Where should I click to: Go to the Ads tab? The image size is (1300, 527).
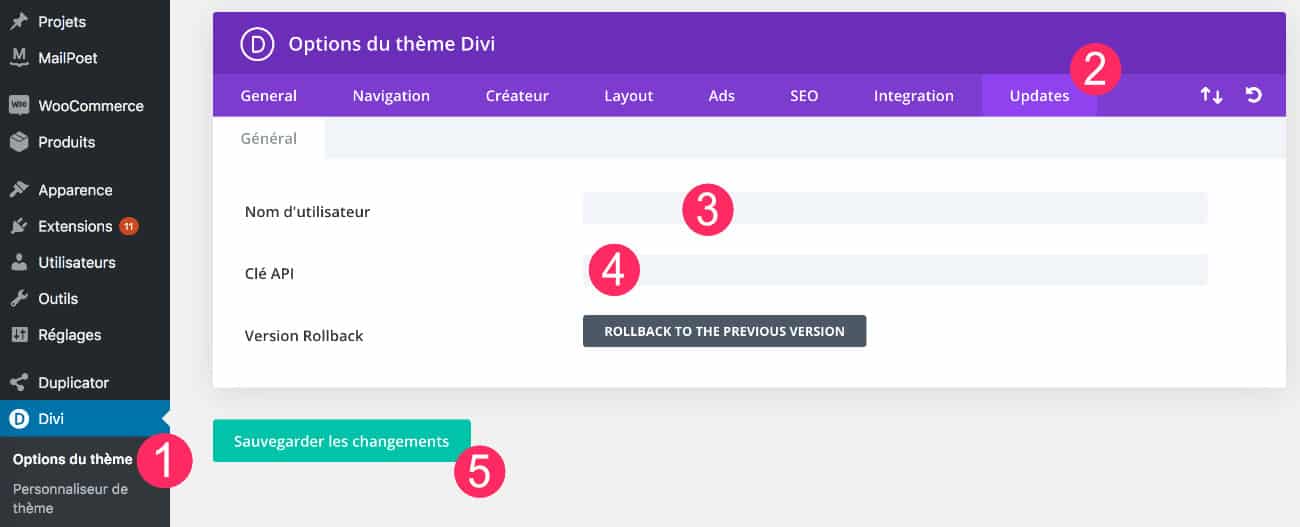(x=721, y=96)
